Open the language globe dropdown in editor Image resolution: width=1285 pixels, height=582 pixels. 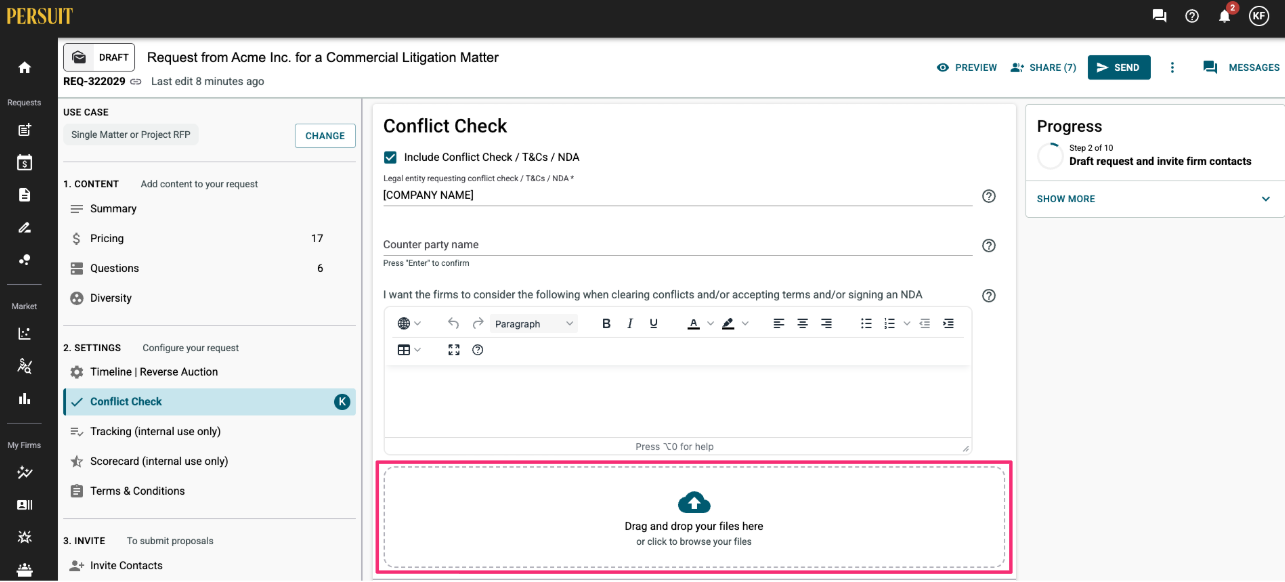409,323
